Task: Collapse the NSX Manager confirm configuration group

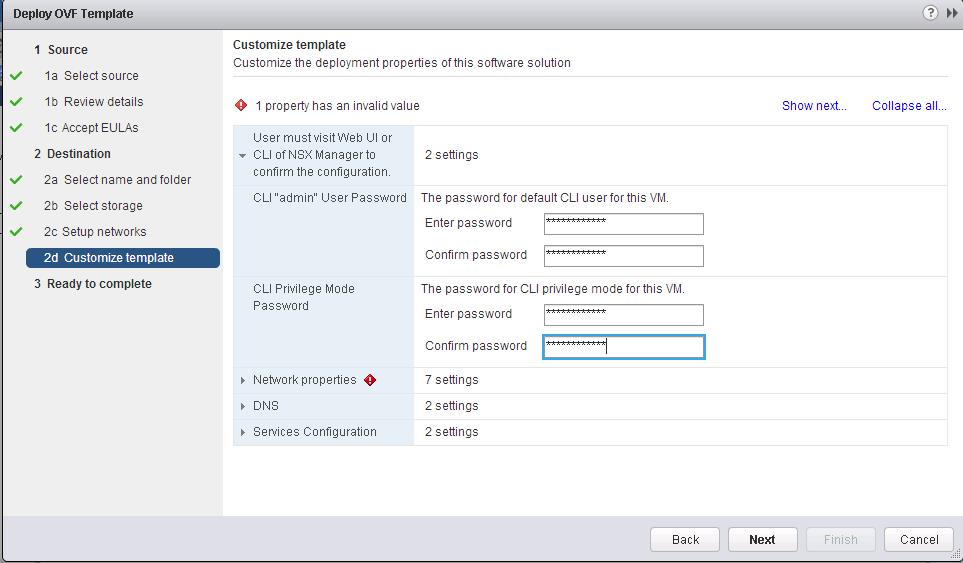Action: (x=243, y=155)
